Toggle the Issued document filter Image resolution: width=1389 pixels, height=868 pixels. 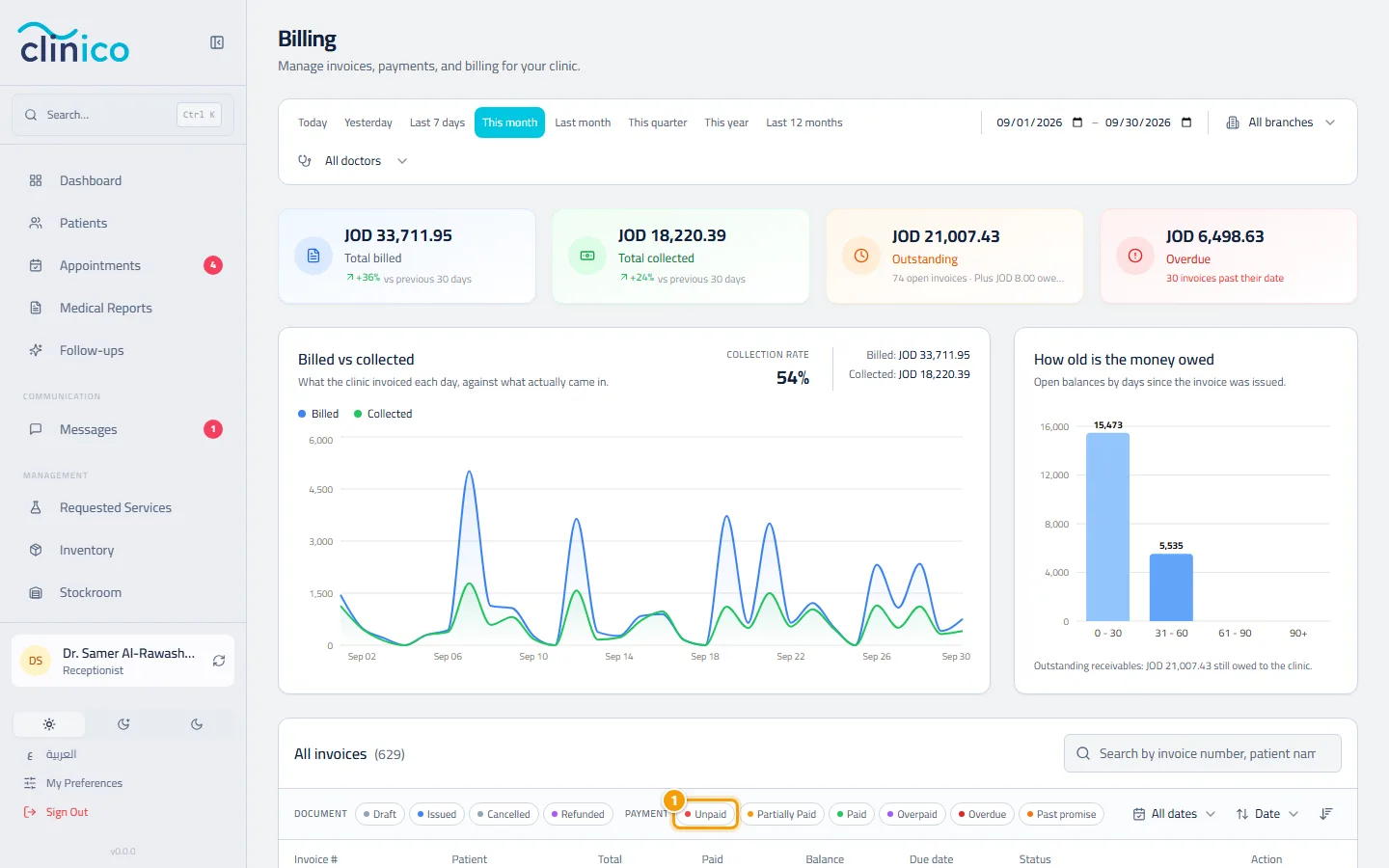pyautogui.click(x=437, y=814)
